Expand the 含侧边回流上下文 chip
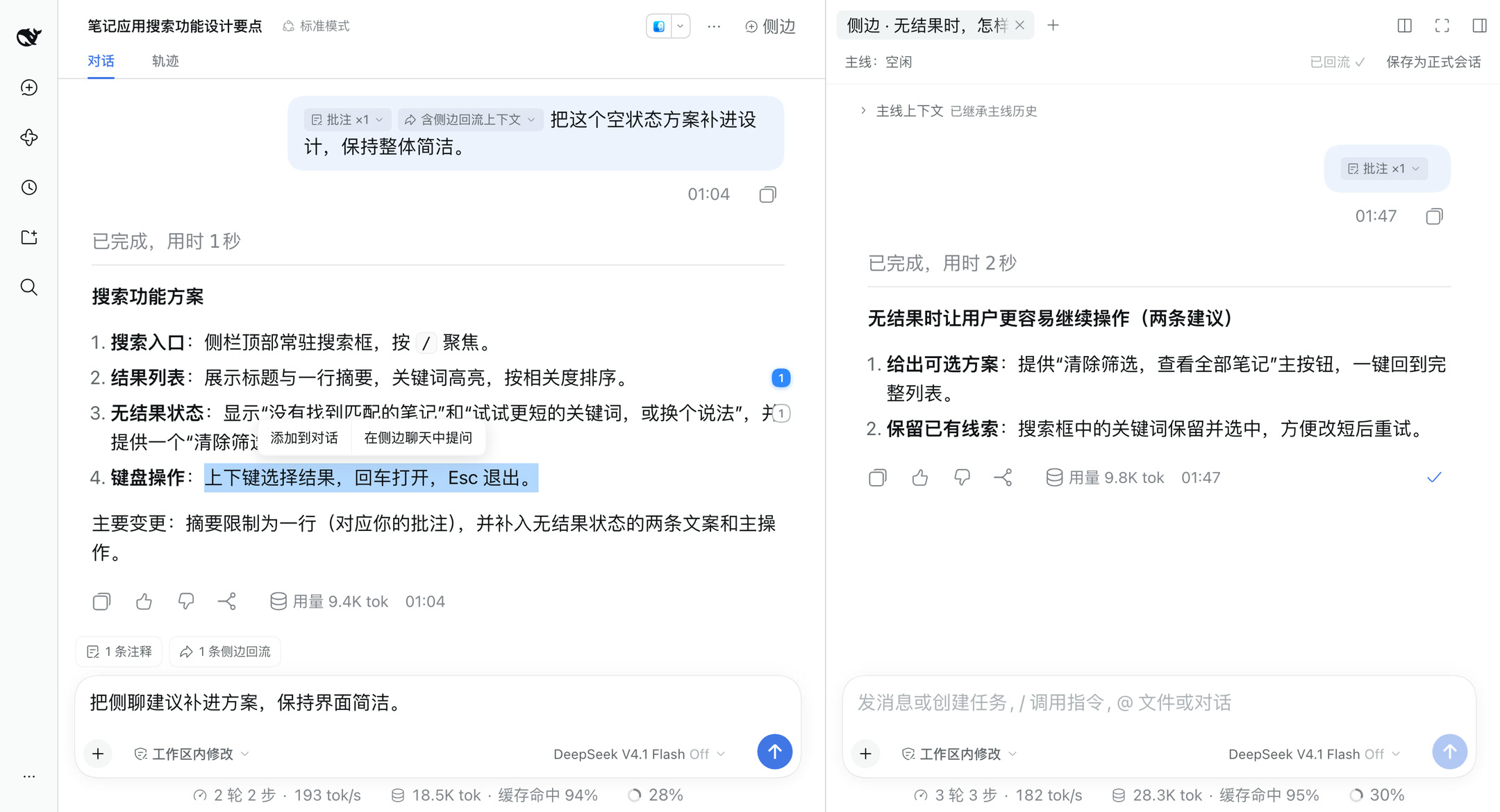This screenshot has width=1500, height=812. tap(470, 119)
